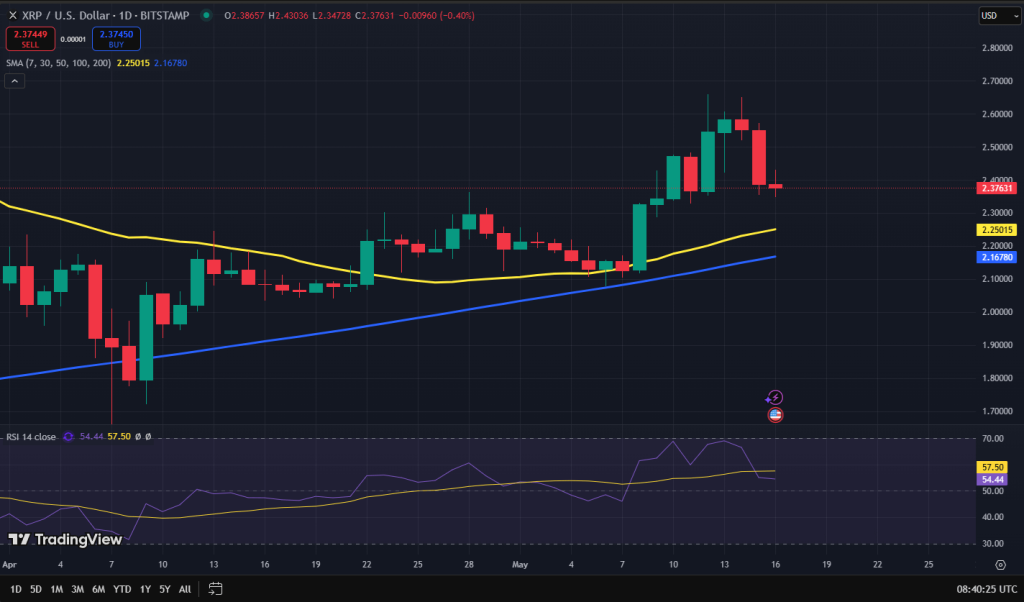Click the US flag economic event marker

pos(775,414)
